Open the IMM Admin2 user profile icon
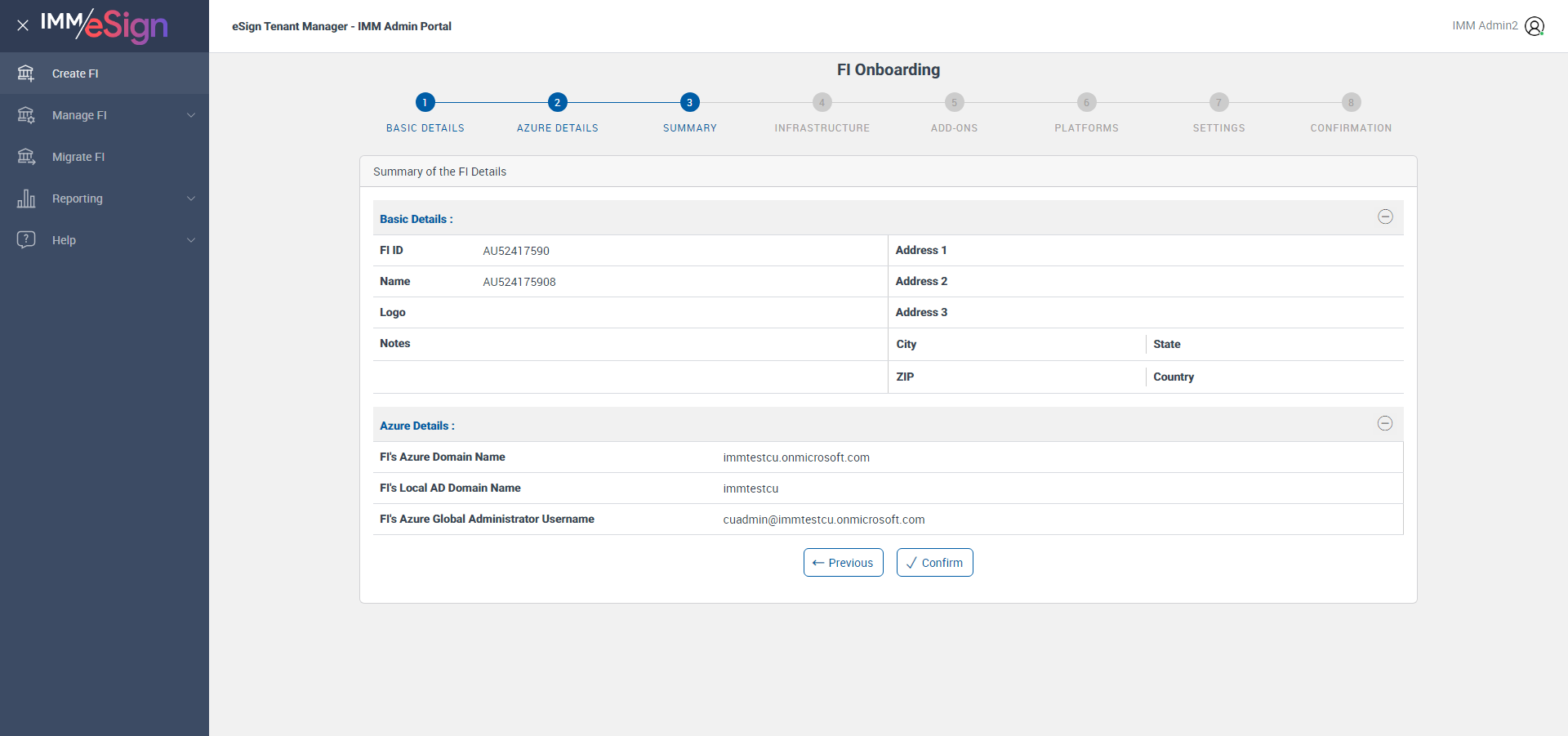The width and height of the screenshot is (1568, 736). [1535, 26]
